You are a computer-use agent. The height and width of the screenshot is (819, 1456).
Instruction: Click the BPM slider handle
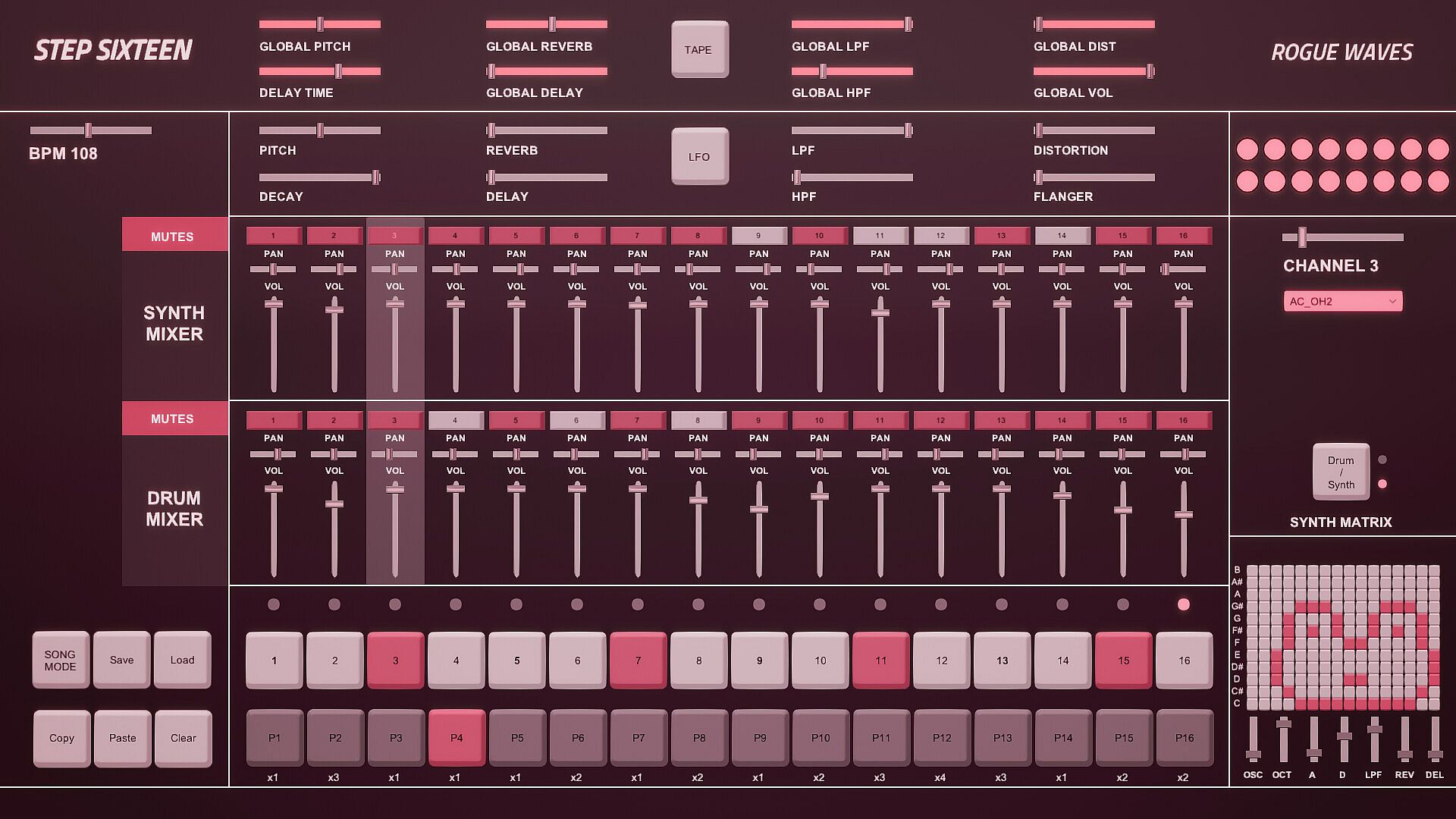(x=88, y=130)
